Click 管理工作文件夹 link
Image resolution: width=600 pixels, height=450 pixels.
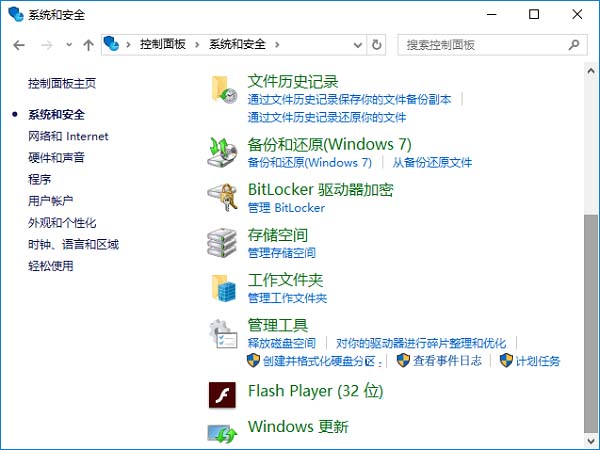click(287, 298)
